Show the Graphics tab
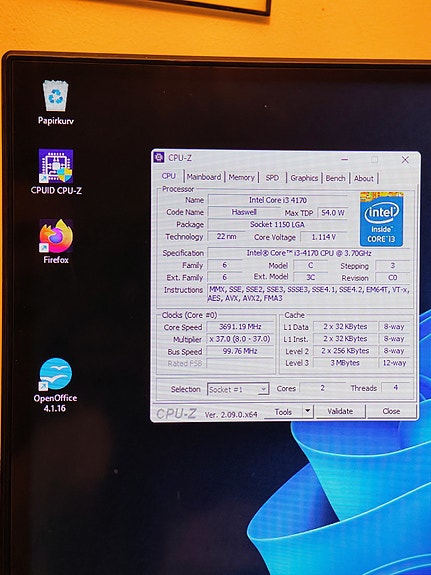The height and width of the screenshot is (575, 431). click(304, 178)
